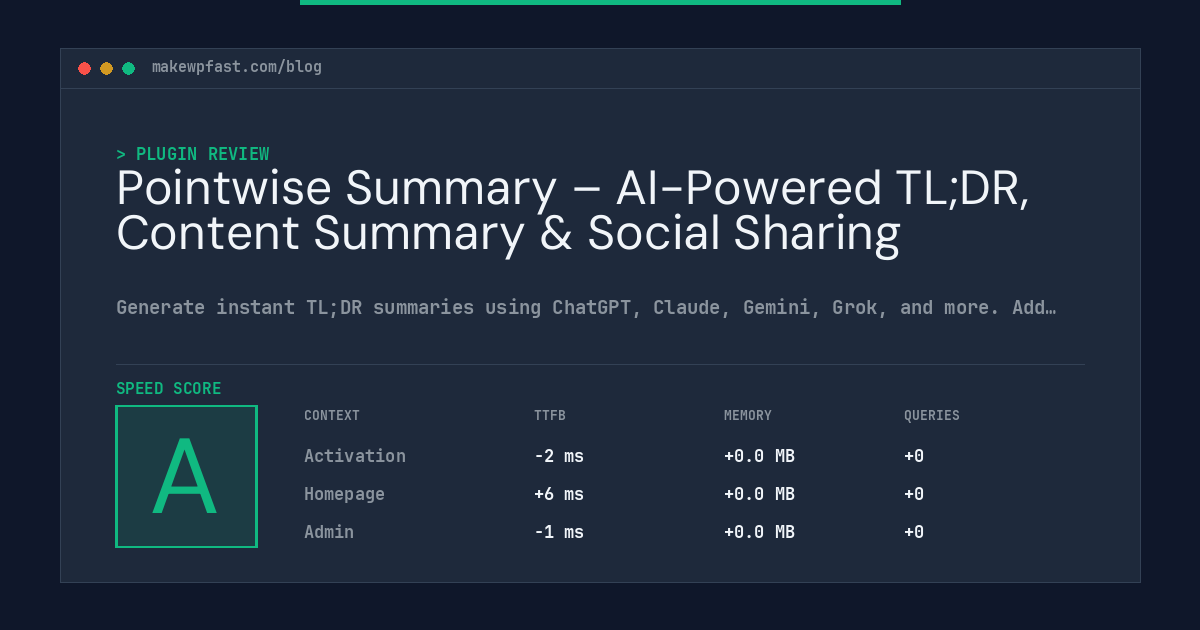Click the 'Generate instant TL;DR summaries' description
This screenshot has height=630, width=1200.
[x=586, y=307]
